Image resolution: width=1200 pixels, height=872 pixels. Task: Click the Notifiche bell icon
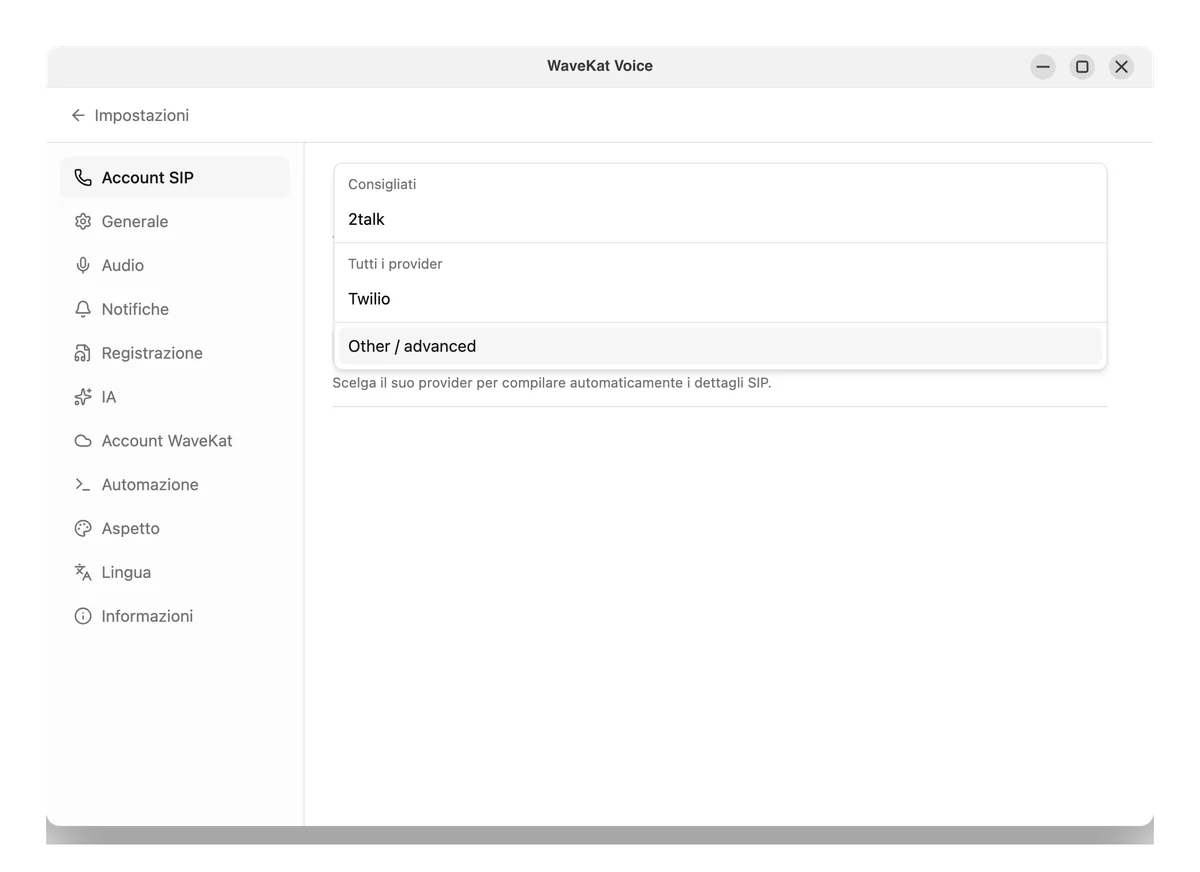coord(83,309)
